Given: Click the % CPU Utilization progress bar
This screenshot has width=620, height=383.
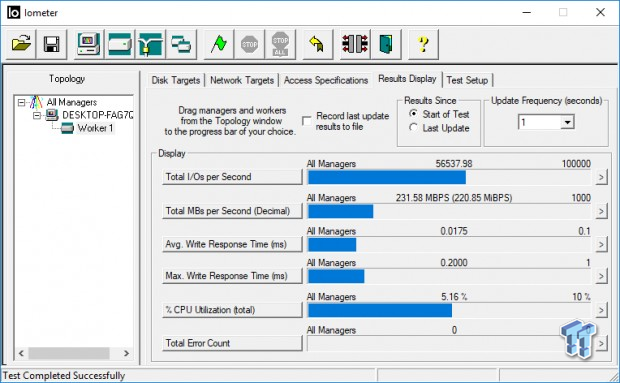Looking at the screenshot, I should 449,310.
